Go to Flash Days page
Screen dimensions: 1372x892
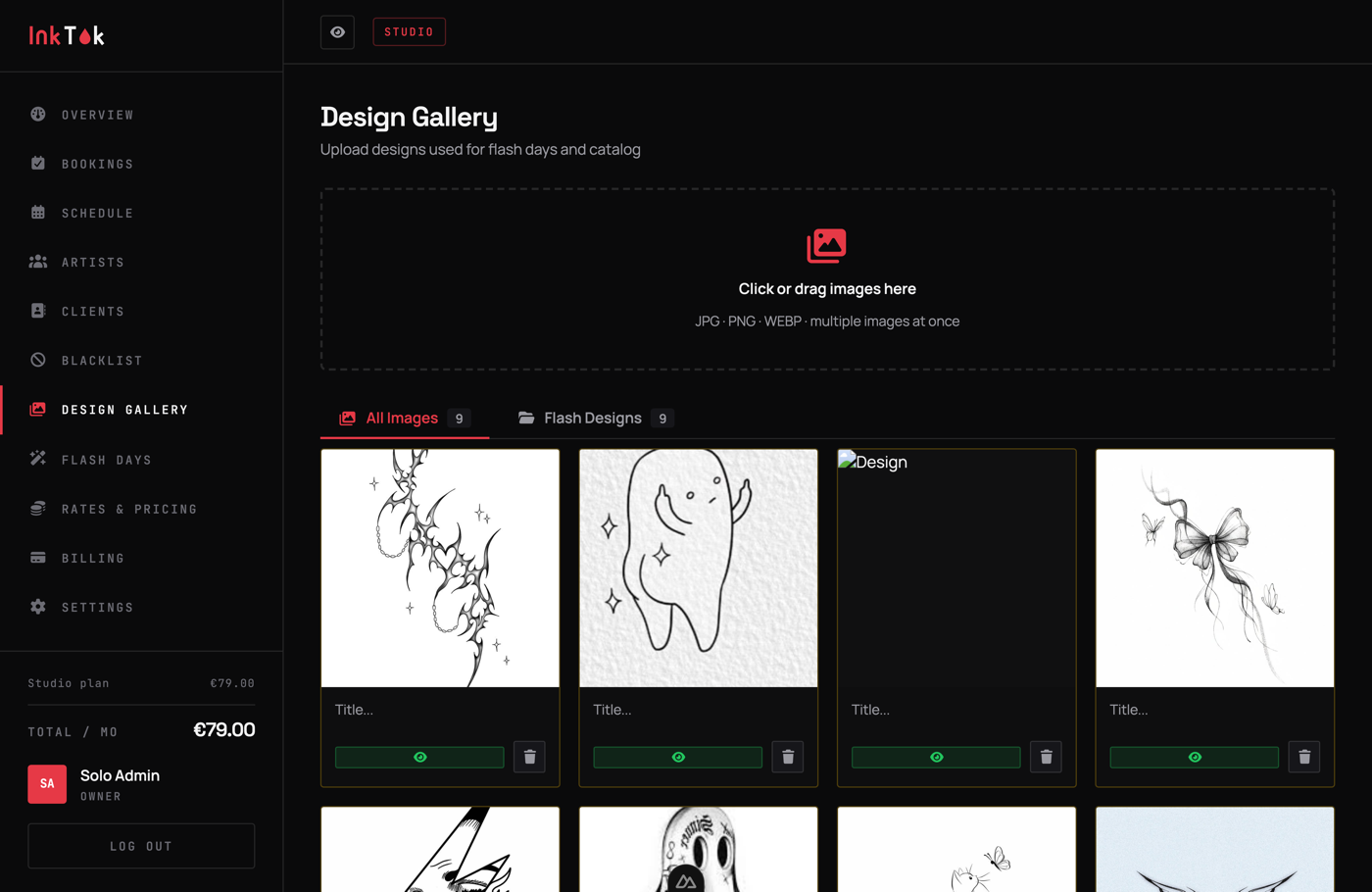pyautogui.click(x=141, y=460)
